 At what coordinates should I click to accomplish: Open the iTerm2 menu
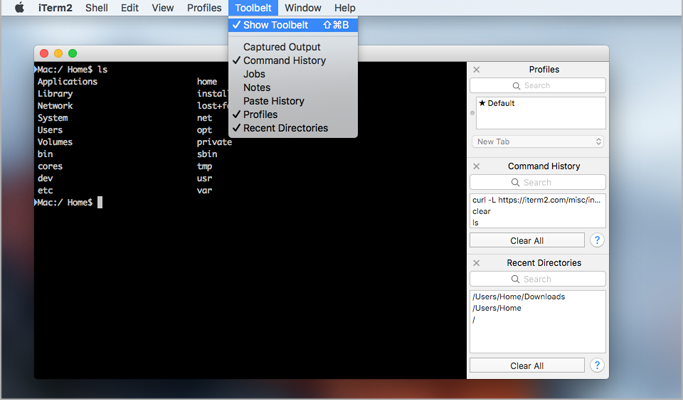click(x=55, y=8)
